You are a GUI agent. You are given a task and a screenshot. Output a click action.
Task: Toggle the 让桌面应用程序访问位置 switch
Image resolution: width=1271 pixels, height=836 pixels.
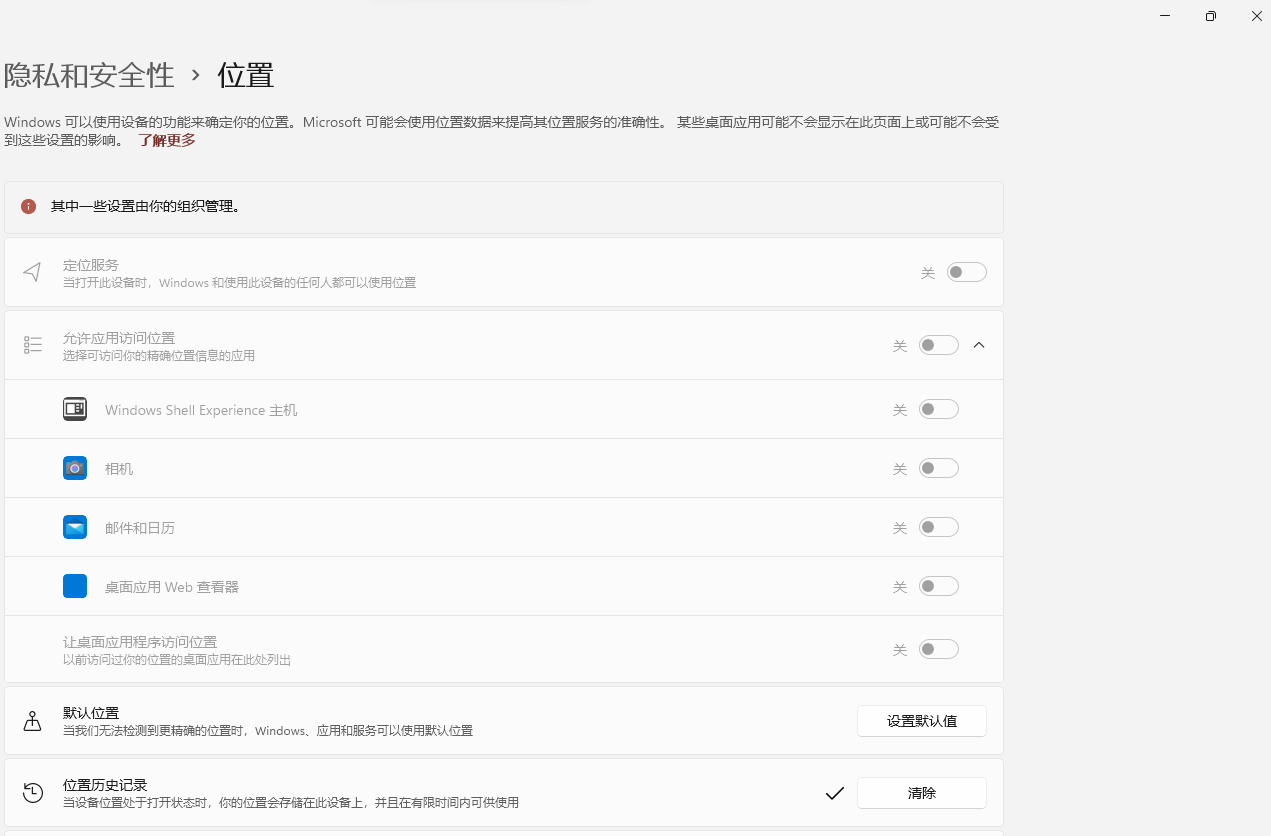pyautogui.click(x=939, y=649)
